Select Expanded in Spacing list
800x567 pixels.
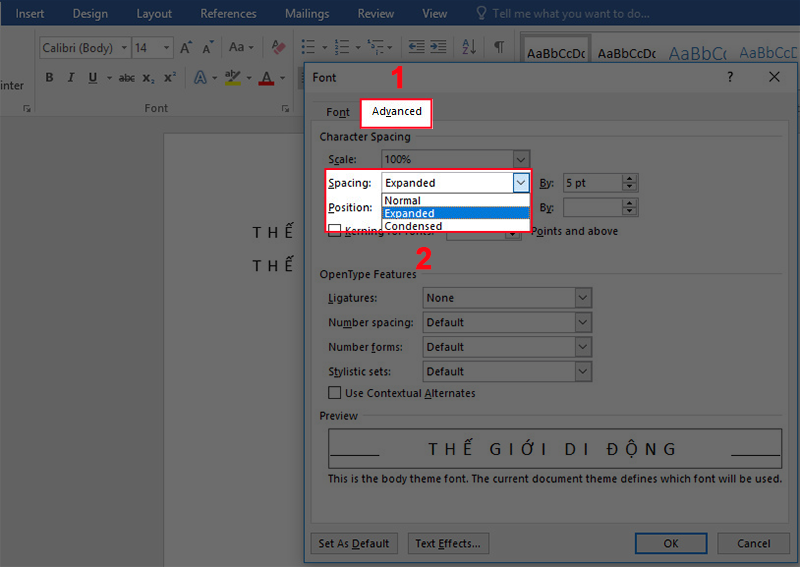456,213
